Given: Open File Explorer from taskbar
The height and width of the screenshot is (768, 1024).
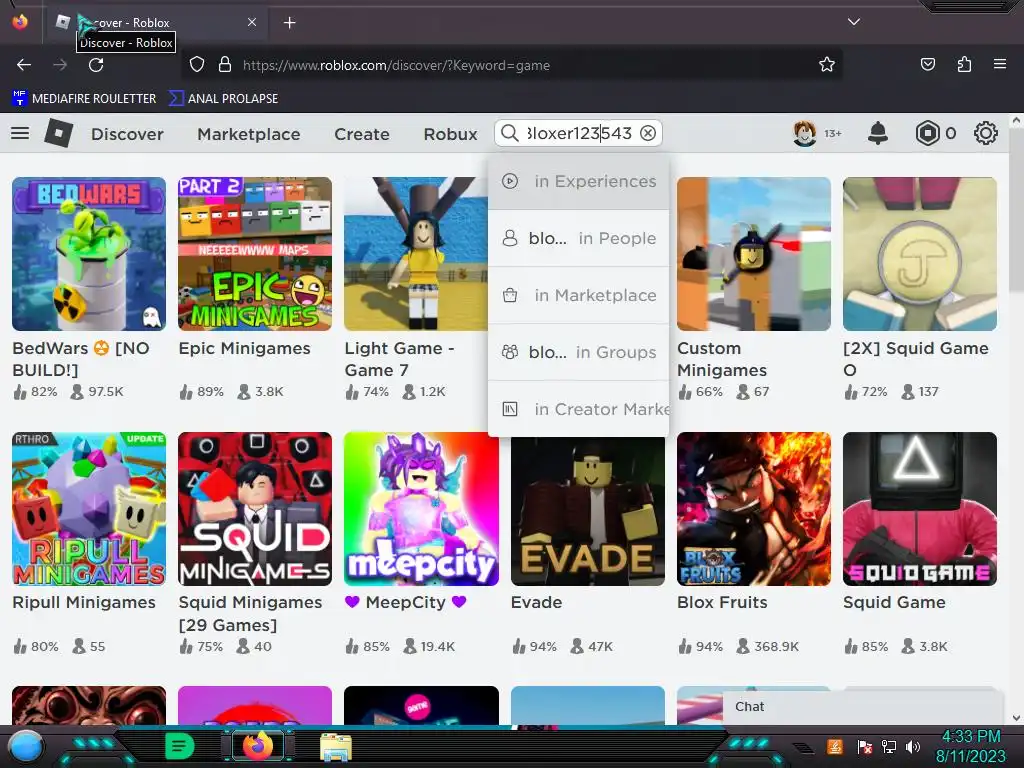Looking at the screenshot, I should tap(336, 747).
